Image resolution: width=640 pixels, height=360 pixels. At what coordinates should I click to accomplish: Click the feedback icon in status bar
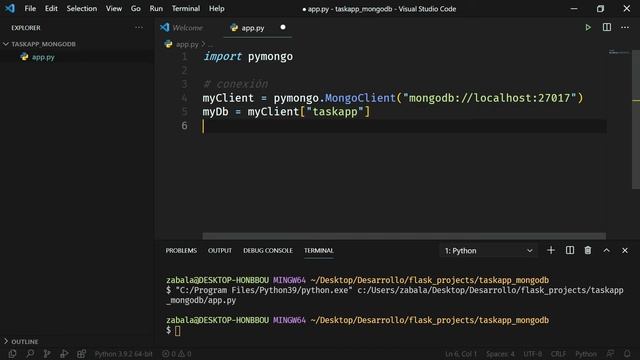click(x=610, y=353)
